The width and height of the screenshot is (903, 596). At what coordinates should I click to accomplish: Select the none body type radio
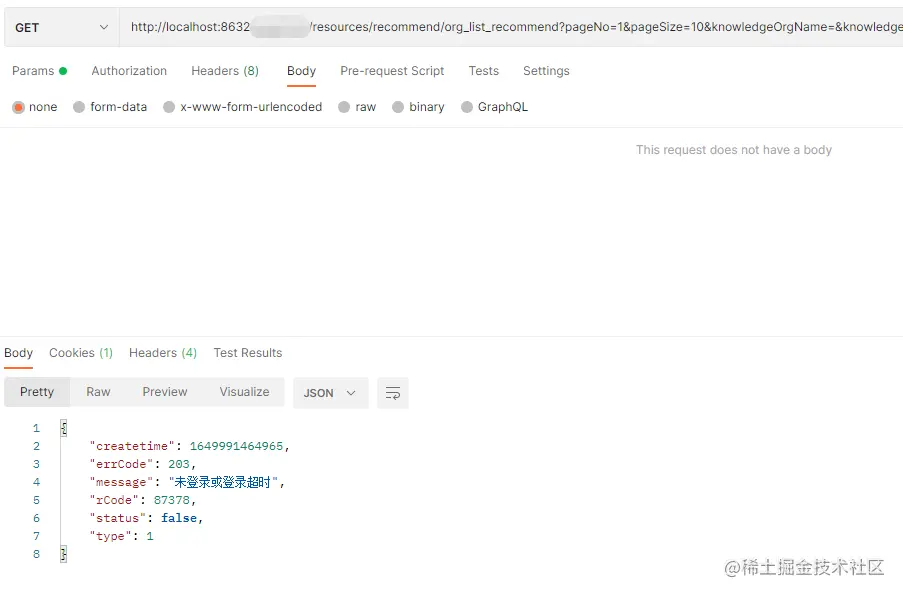click(18, 107)
